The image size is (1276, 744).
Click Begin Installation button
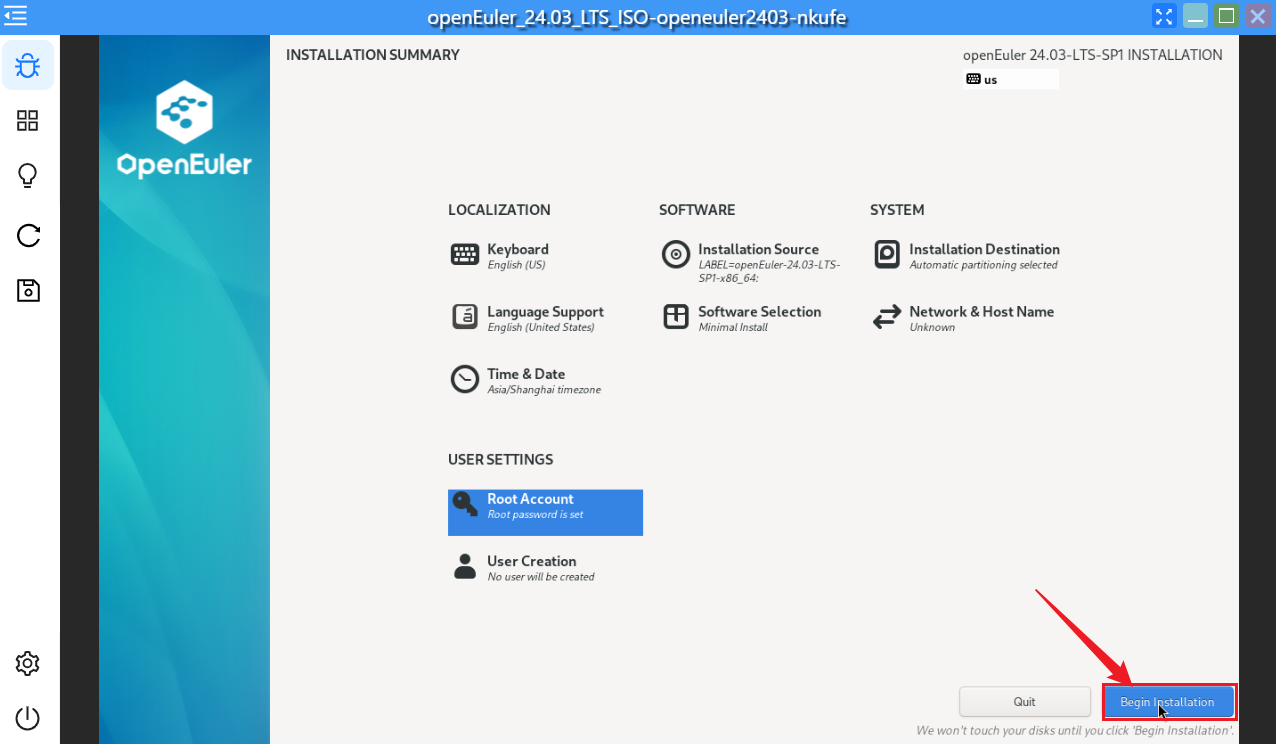[1168, 702]
